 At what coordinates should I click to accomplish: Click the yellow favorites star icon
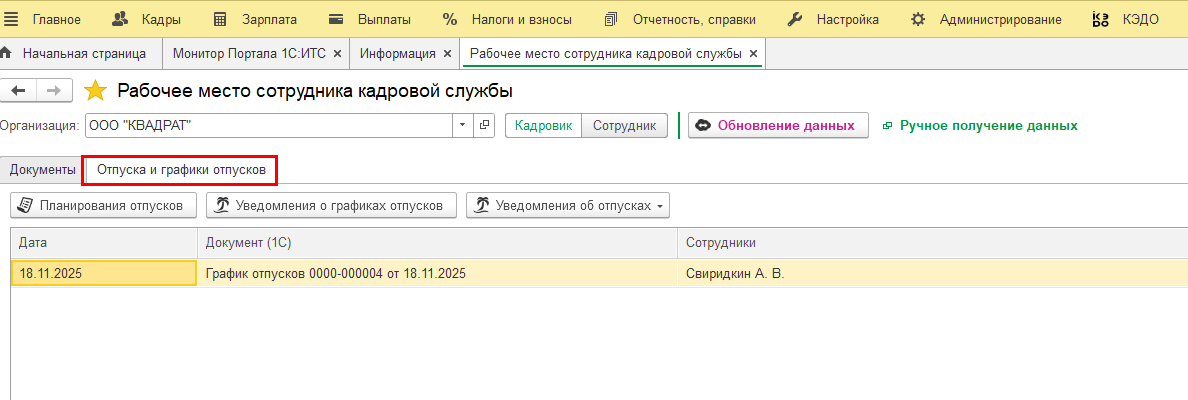point(95,91)
